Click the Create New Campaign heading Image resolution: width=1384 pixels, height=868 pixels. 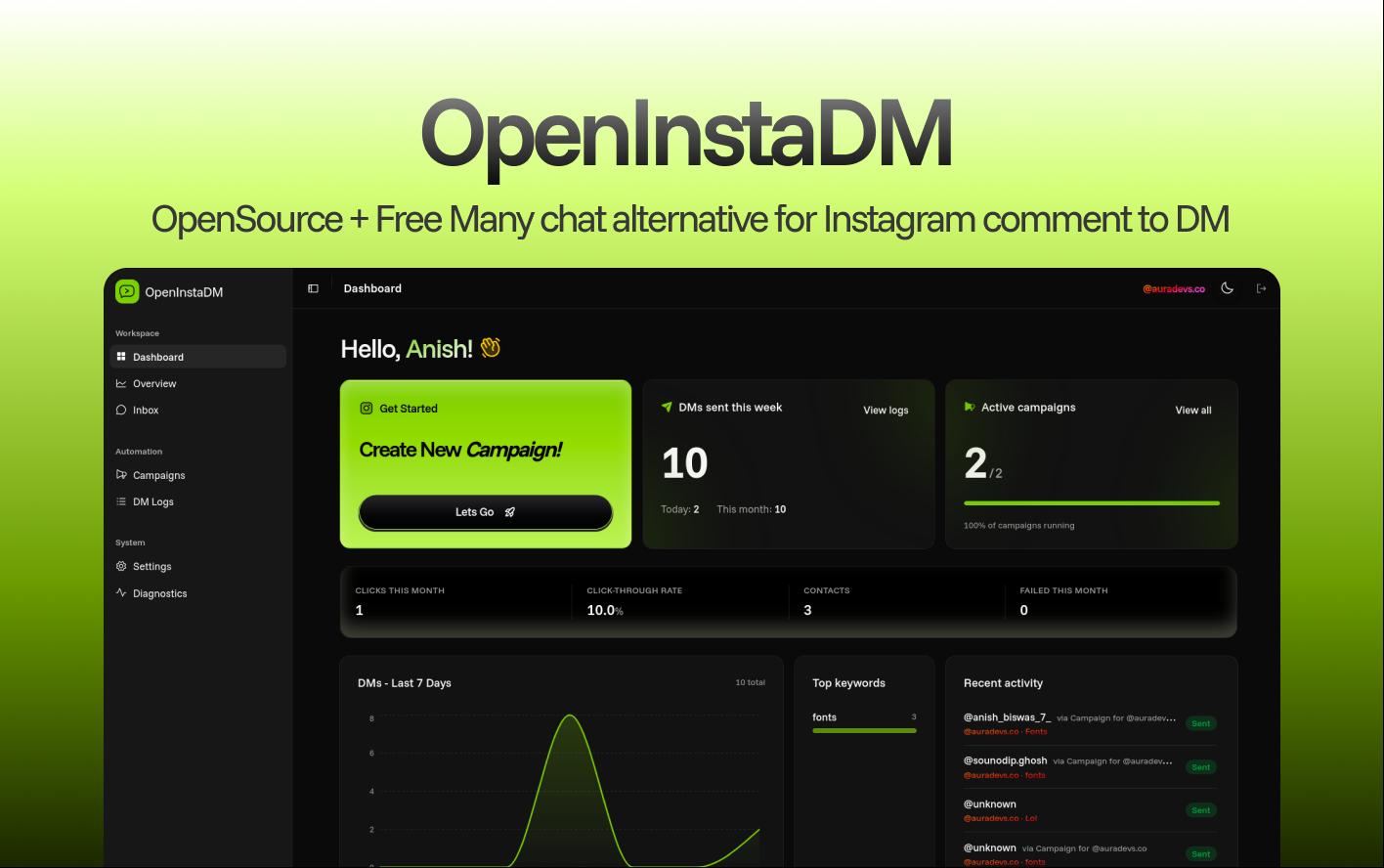coord(460,450)
